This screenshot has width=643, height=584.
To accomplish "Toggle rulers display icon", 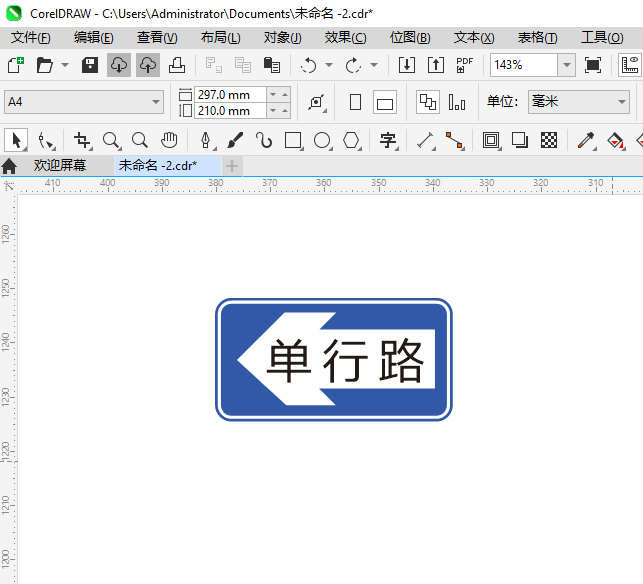I will (x=630, y=65).
